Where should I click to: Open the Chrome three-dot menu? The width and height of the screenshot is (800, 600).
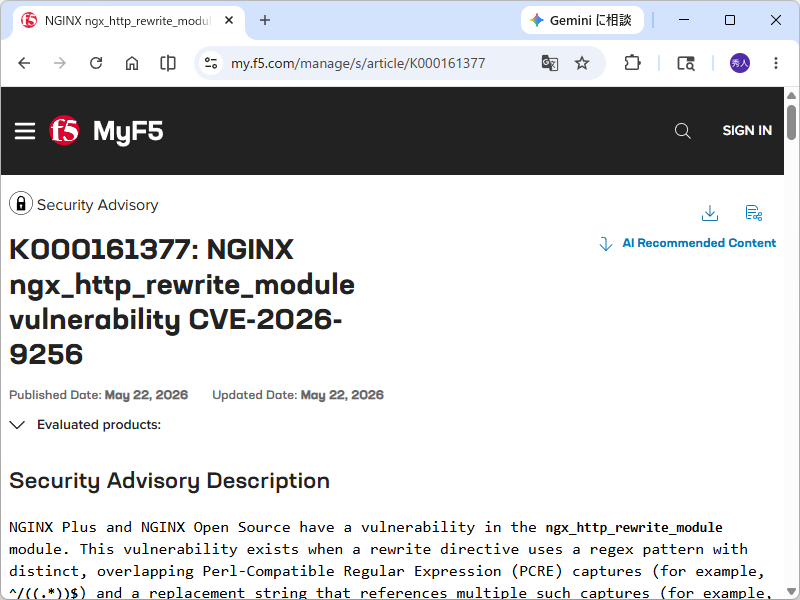[x=776, y=63]
